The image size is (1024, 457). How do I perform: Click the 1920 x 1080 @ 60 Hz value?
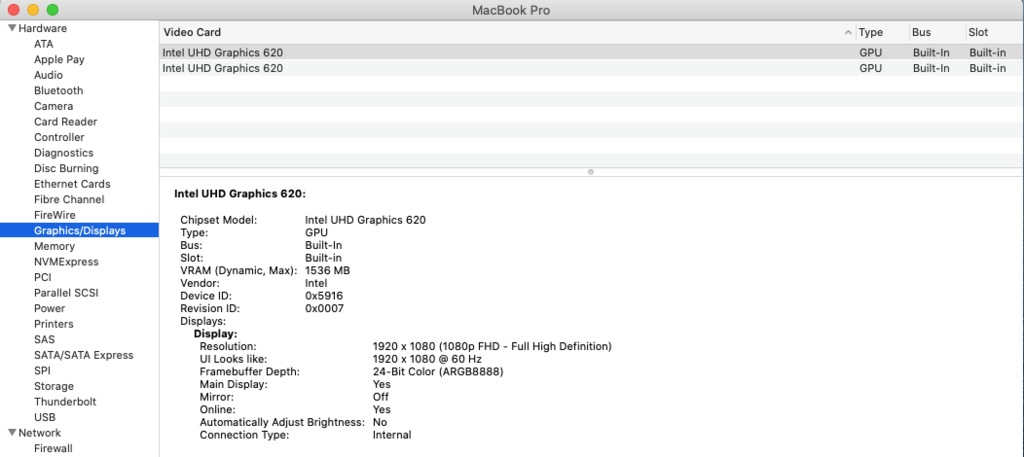click(427, 359)
